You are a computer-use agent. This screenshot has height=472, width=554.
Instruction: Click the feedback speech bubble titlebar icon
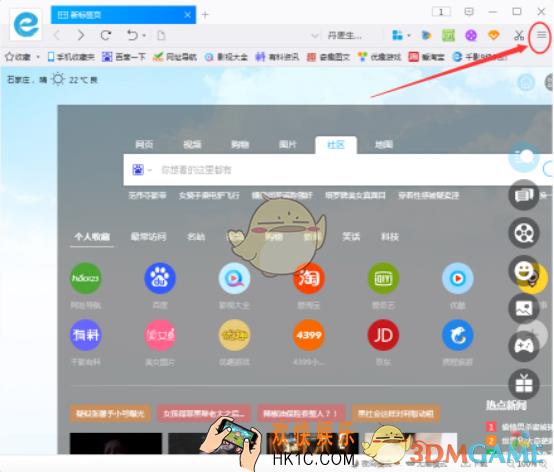[x=469, y=12]
